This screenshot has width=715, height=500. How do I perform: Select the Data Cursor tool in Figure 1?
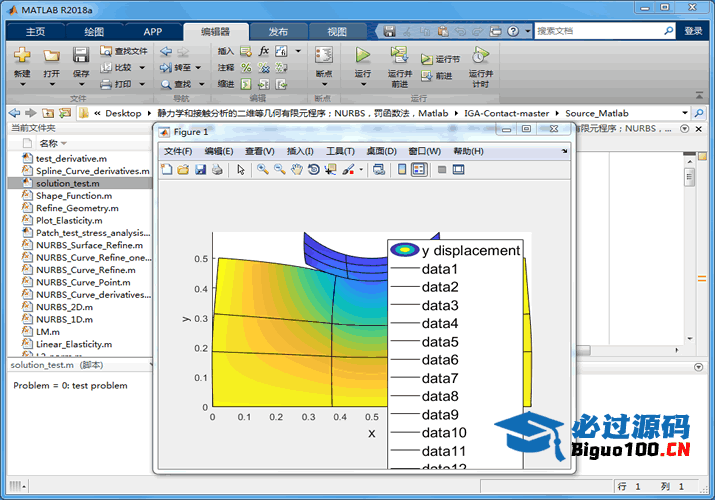point(331,170)
